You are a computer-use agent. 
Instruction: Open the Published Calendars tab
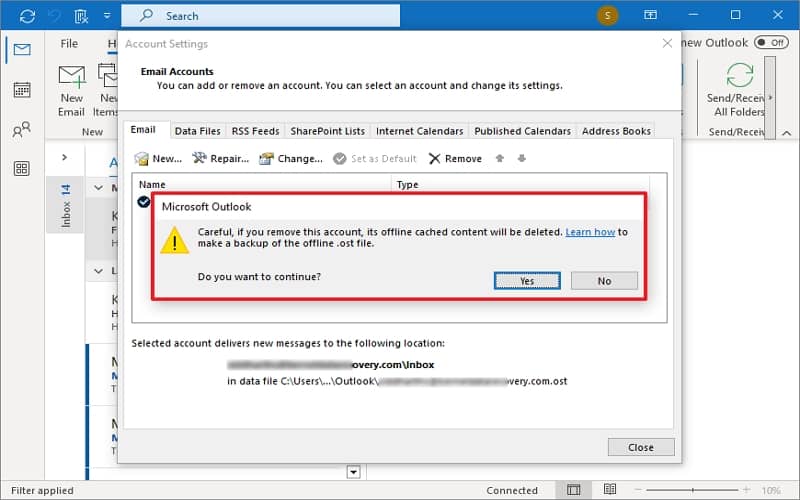[x=522, y=131]
